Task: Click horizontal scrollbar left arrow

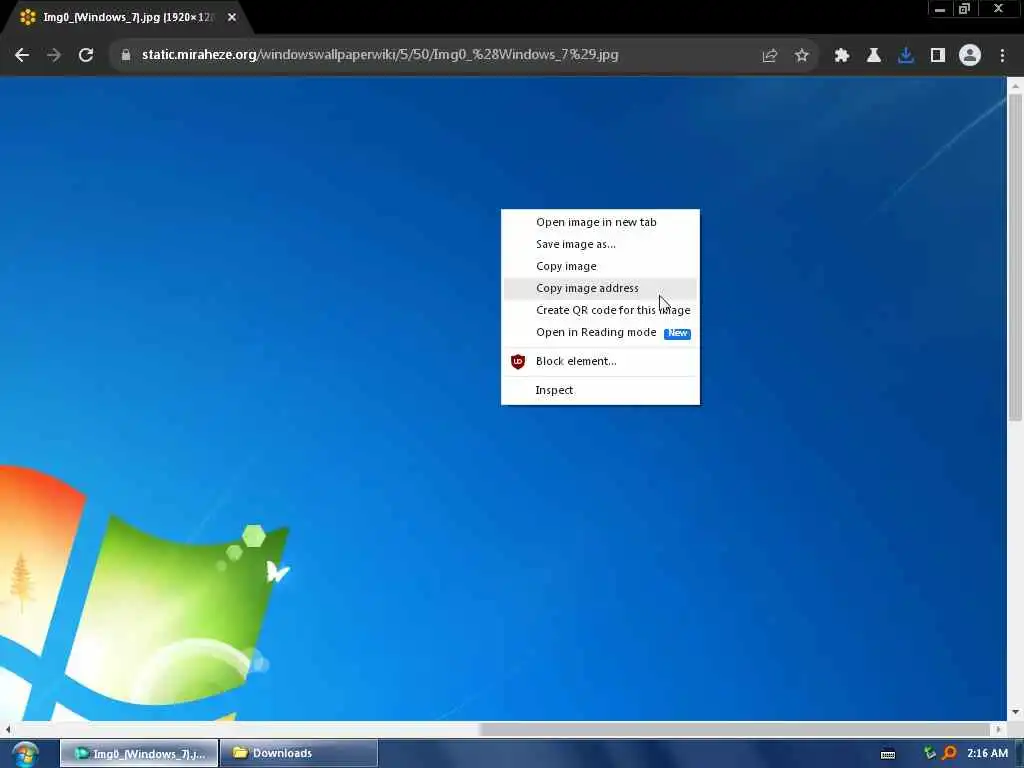Action: click(x=7, y=729)
